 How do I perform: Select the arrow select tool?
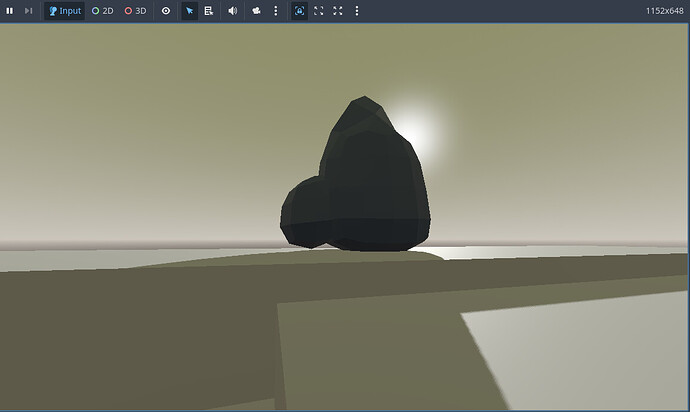[190, 11]
